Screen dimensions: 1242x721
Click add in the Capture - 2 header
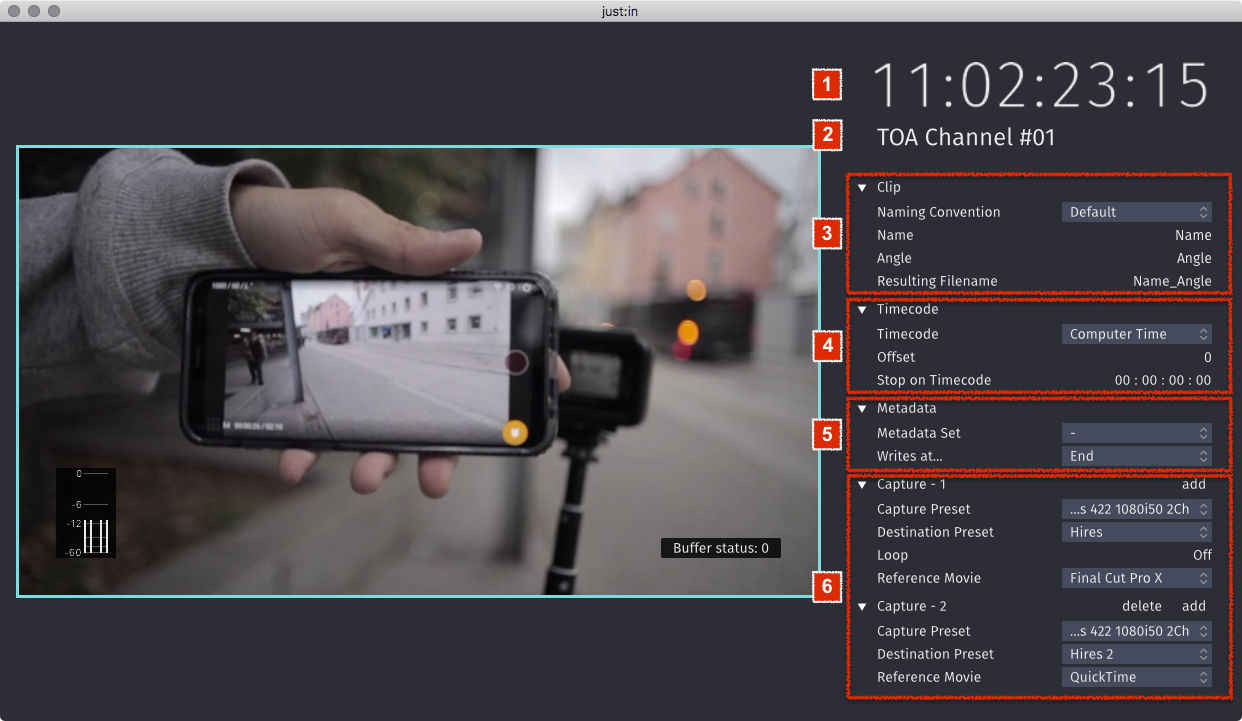coord(1194,606)
